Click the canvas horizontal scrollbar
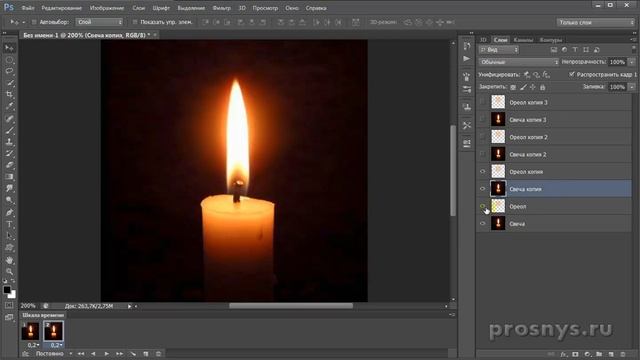Viewport: 640px width, 360px height. coord(291,305)
